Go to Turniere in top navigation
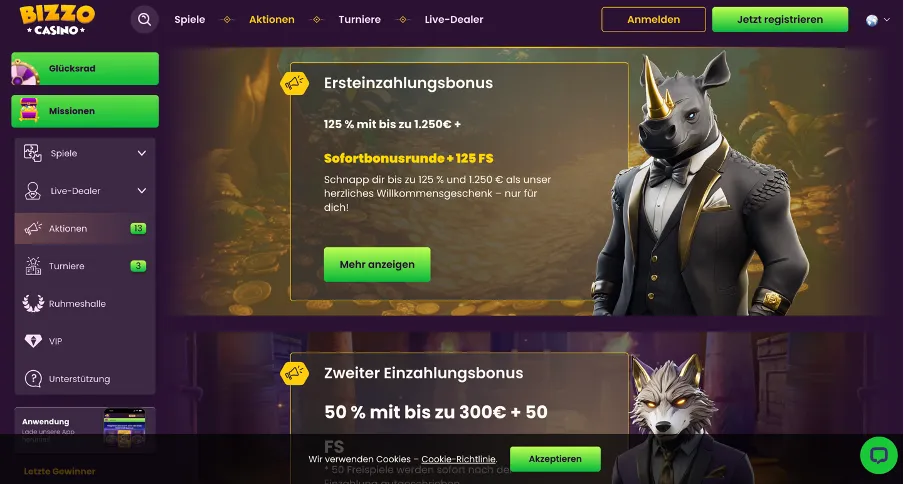This screenshot has height=484, width=904. 360,20
